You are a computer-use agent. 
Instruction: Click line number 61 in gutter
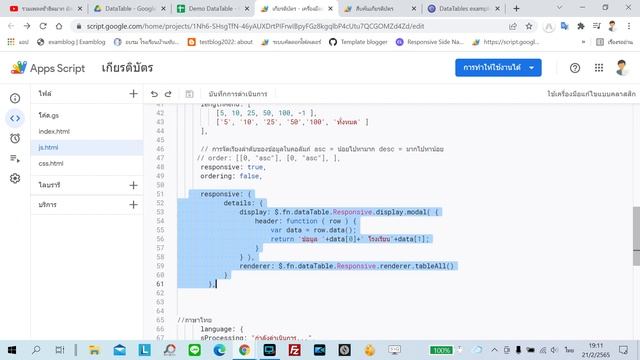pyautogui.click(x=160, y=284)
